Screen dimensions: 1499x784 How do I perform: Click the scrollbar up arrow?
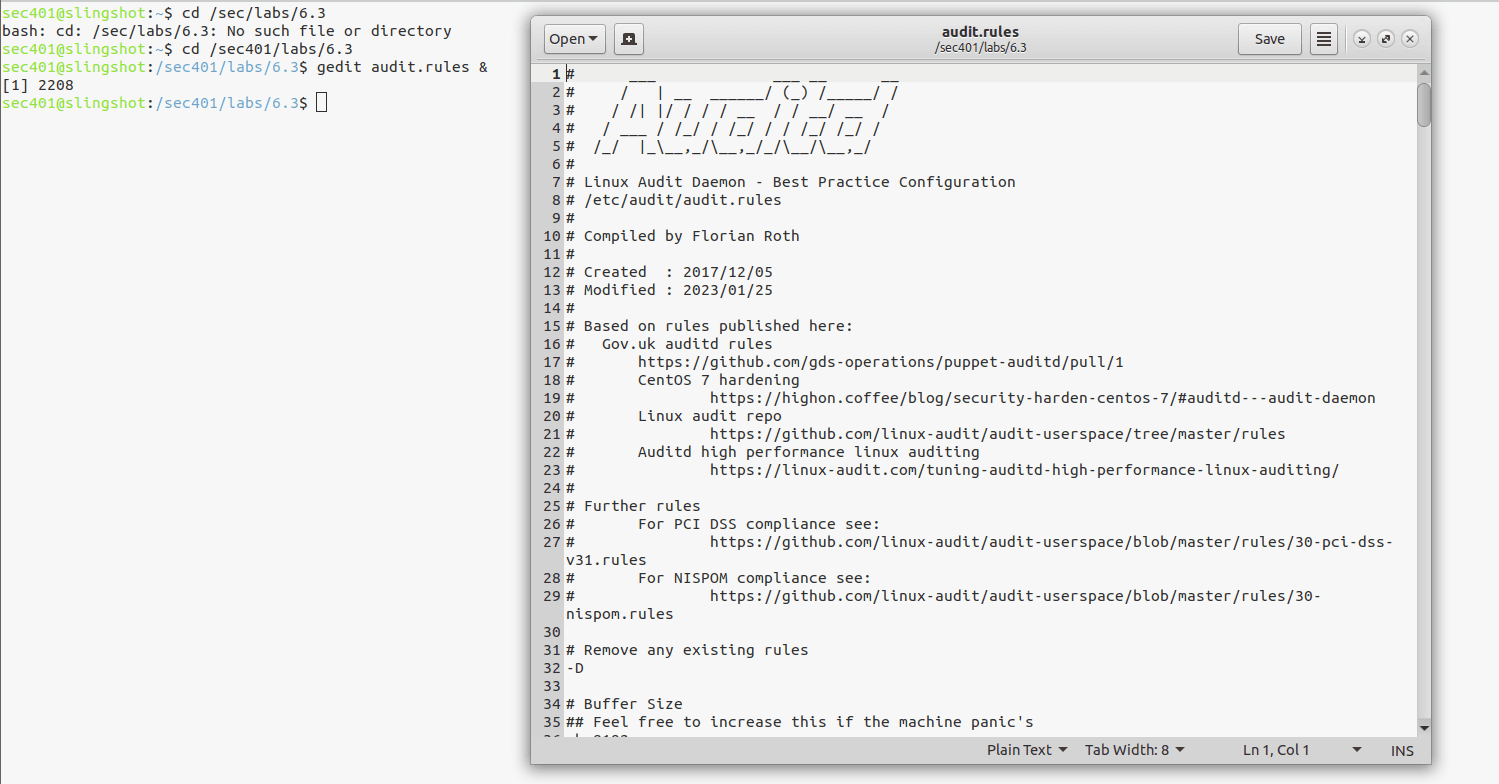[x=1423, y=70]
